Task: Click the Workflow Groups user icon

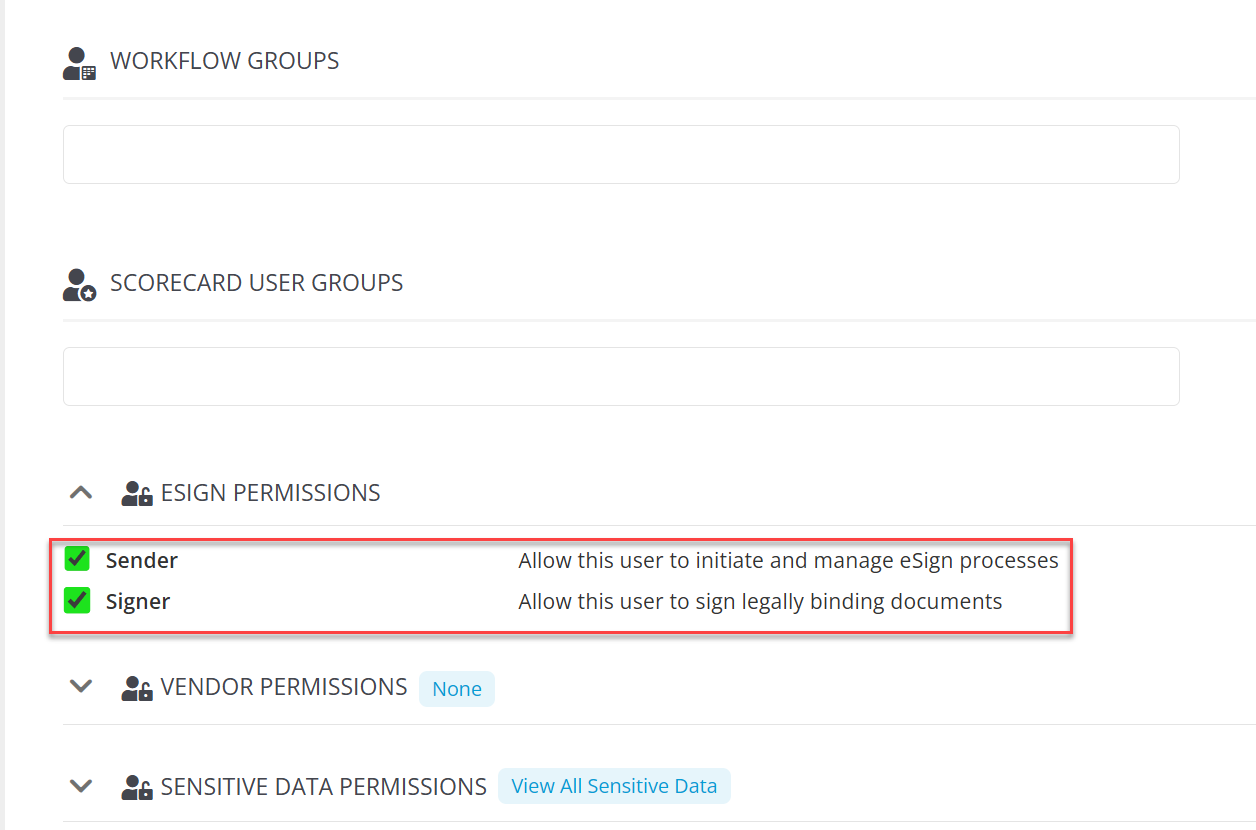Action: [x=79, y=63]
